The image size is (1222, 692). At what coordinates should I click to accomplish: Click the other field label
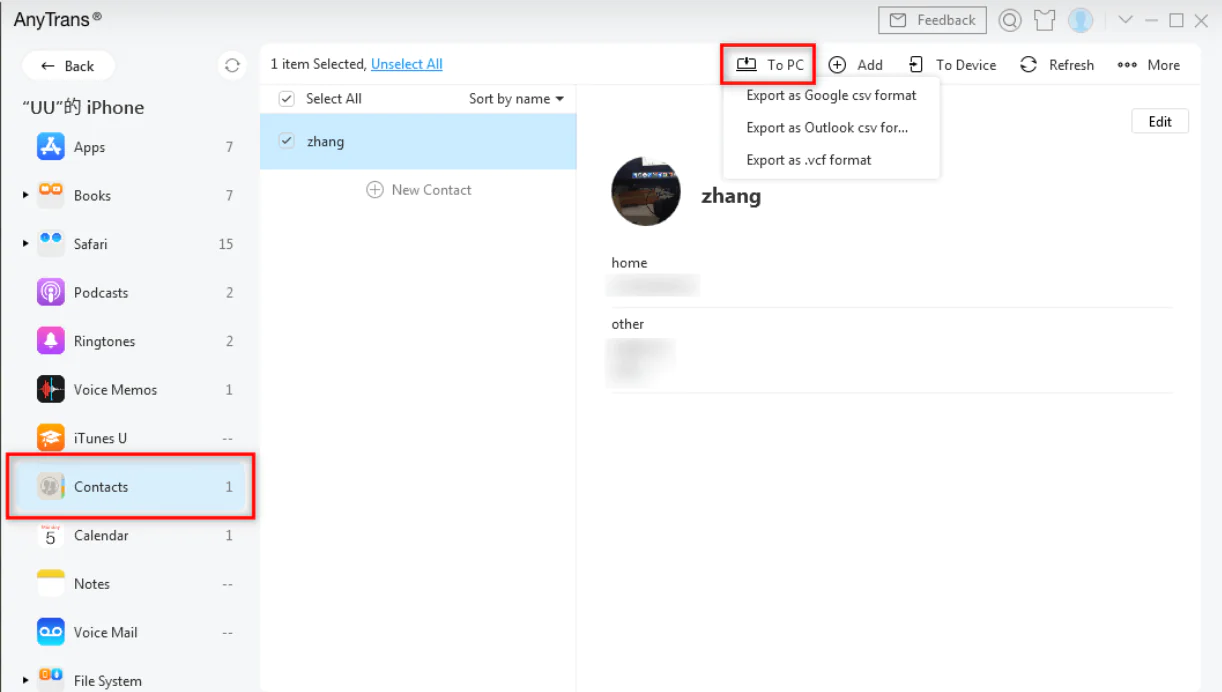coord(628,324)
